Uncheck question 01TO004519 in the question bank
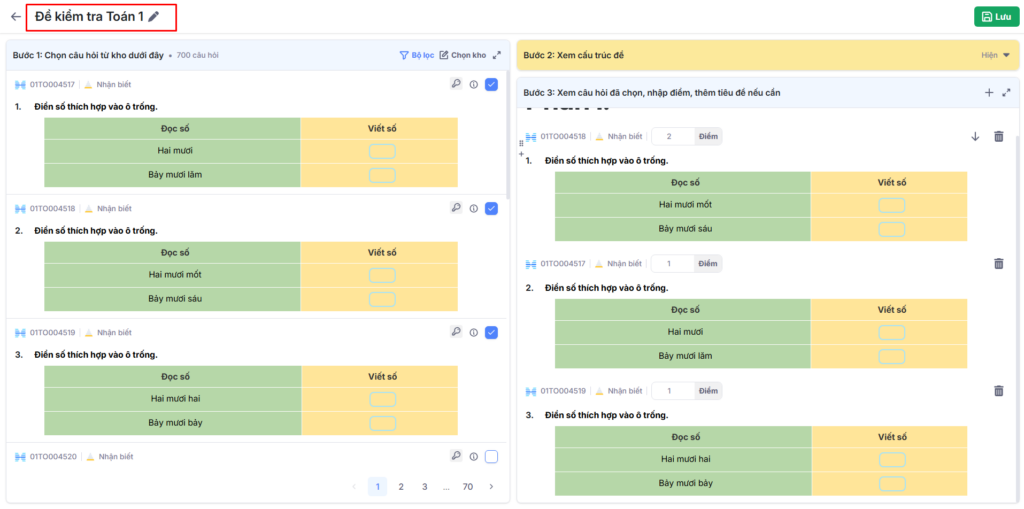The height and width of the screenshot is (509, 1024). pos(491,333)
